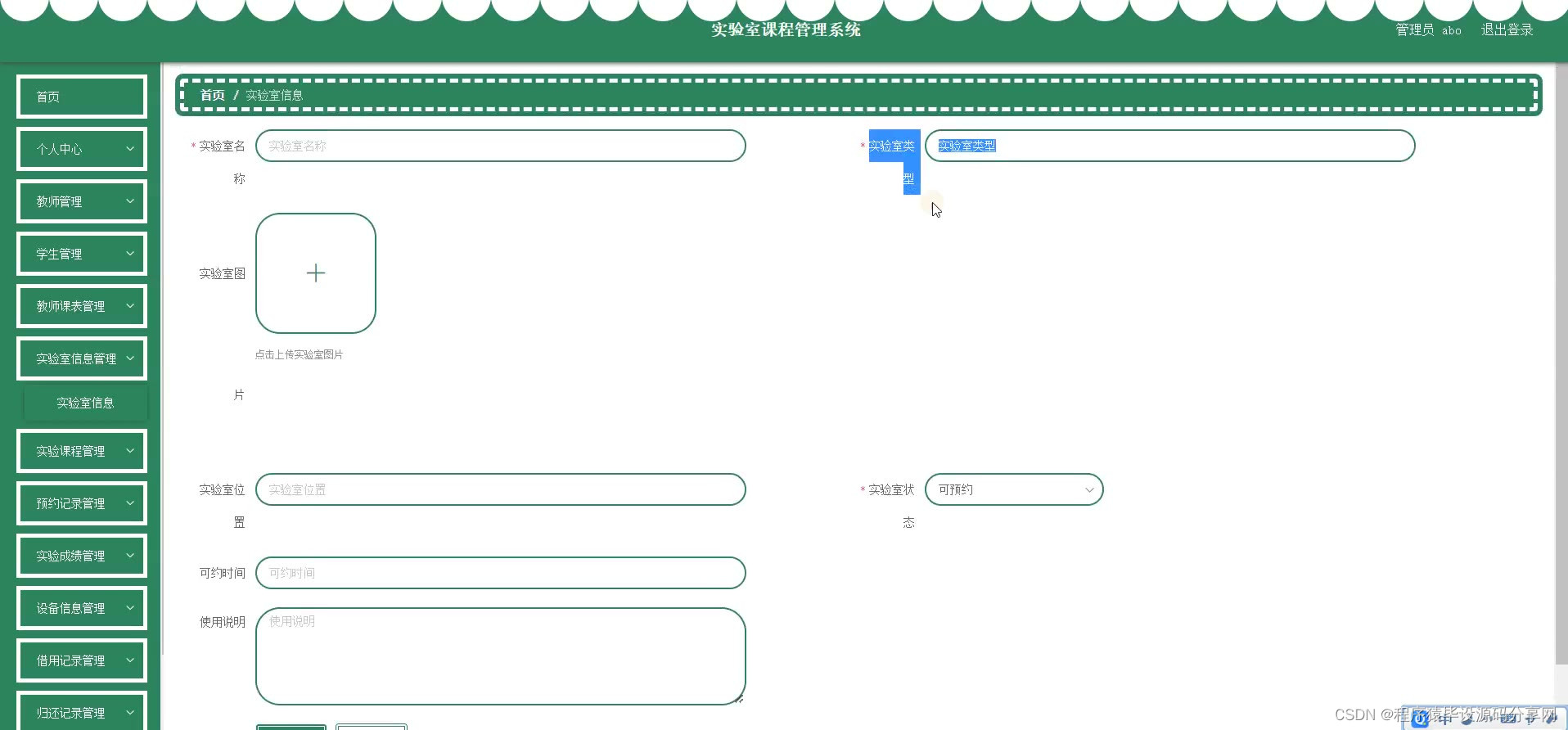Expand the 教师管理 sidebar menu

[x=82, y=201]
